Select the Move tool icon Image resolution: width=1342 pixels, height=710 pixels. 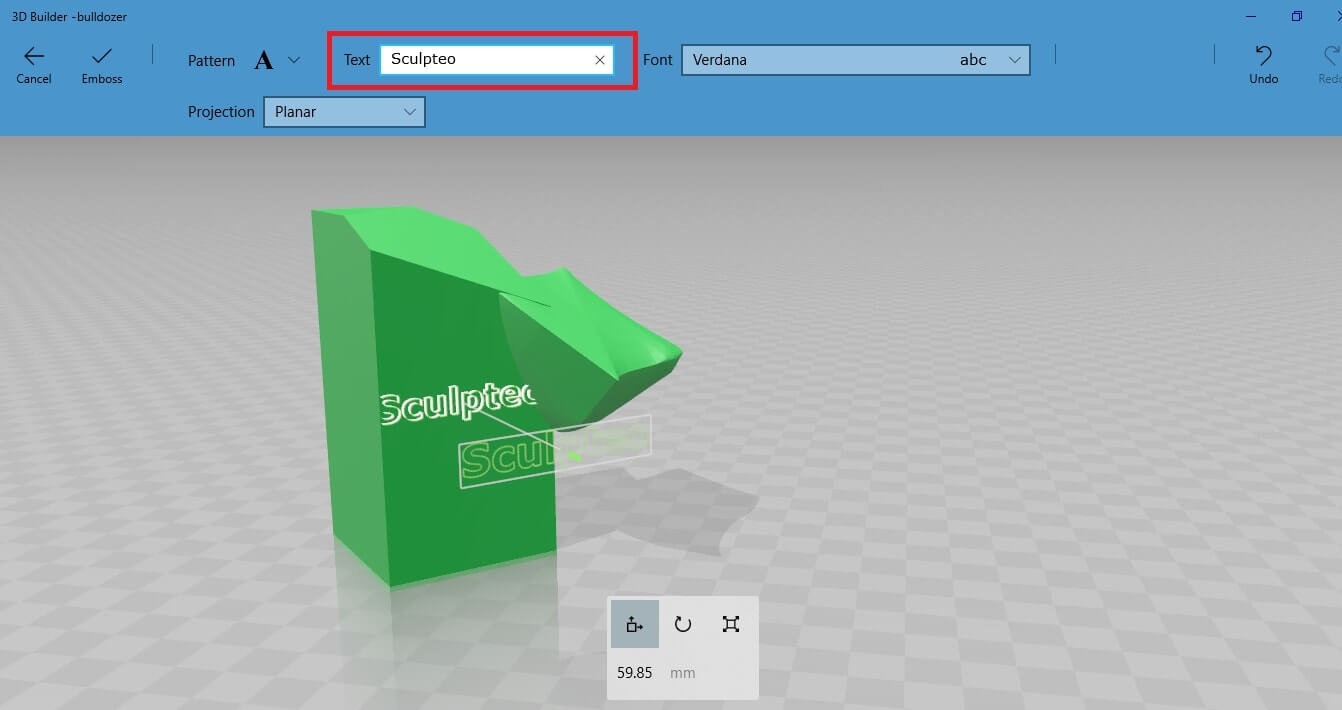pyautogui.click(x=635, y=624)
